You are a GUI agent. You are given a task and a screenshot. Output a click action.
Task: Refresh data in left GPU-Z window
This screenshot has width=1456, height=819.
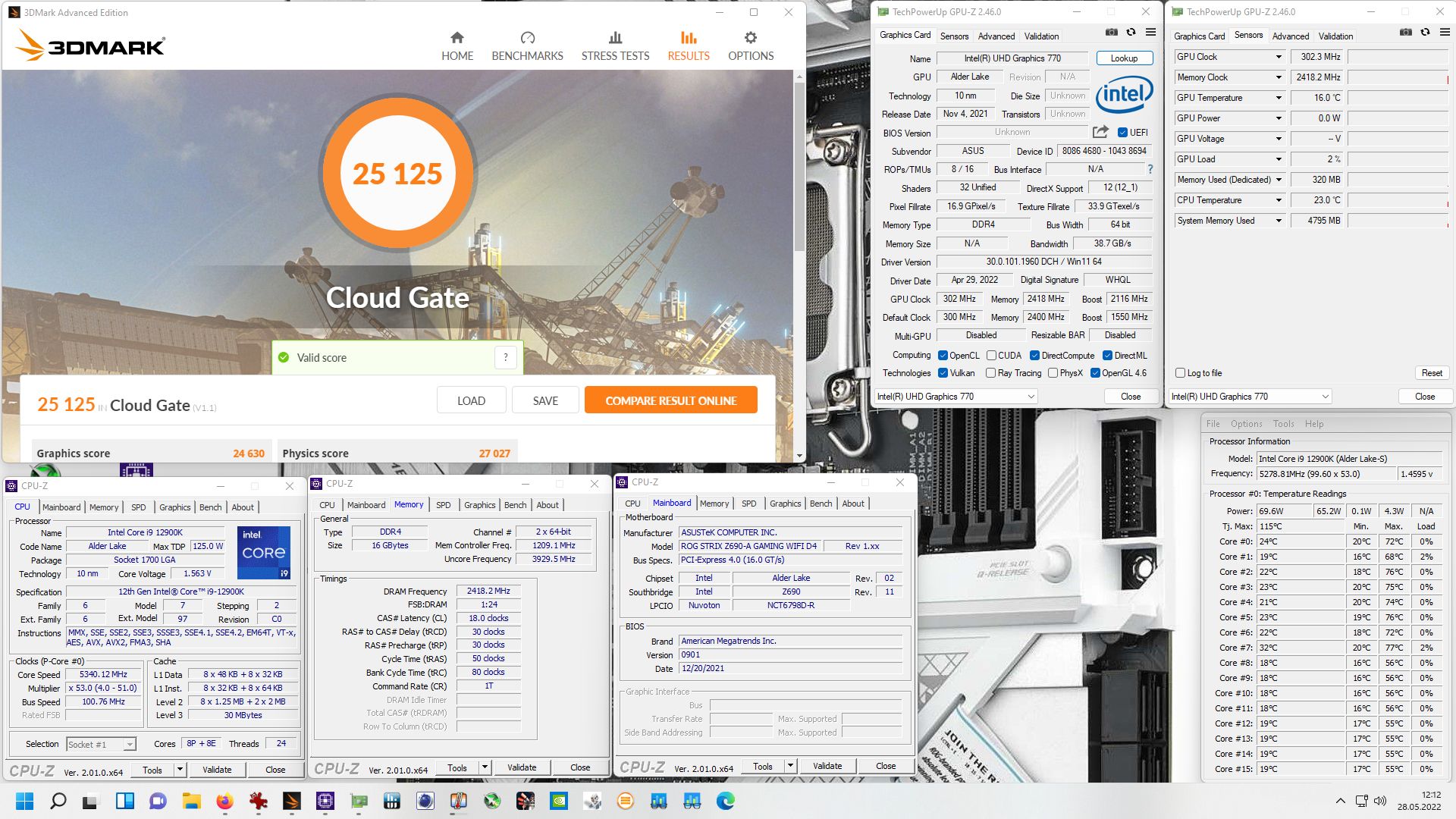[x=1131, y=33]
